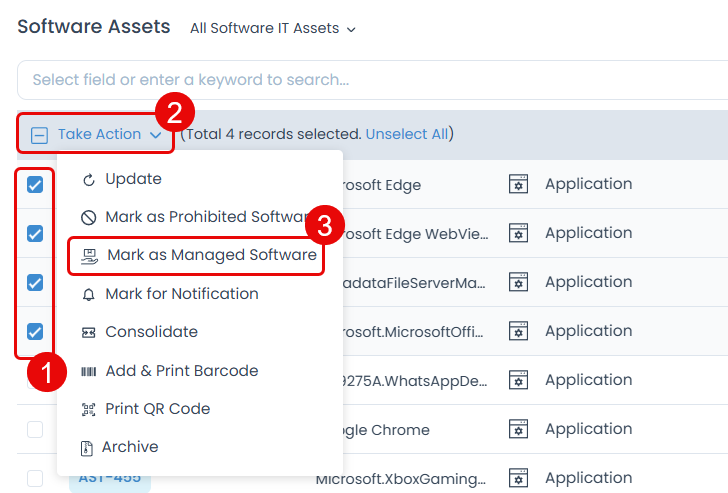This screenshot has width=728, height=493.
Task: Click the Archive file icon
Action: [87, 448]
